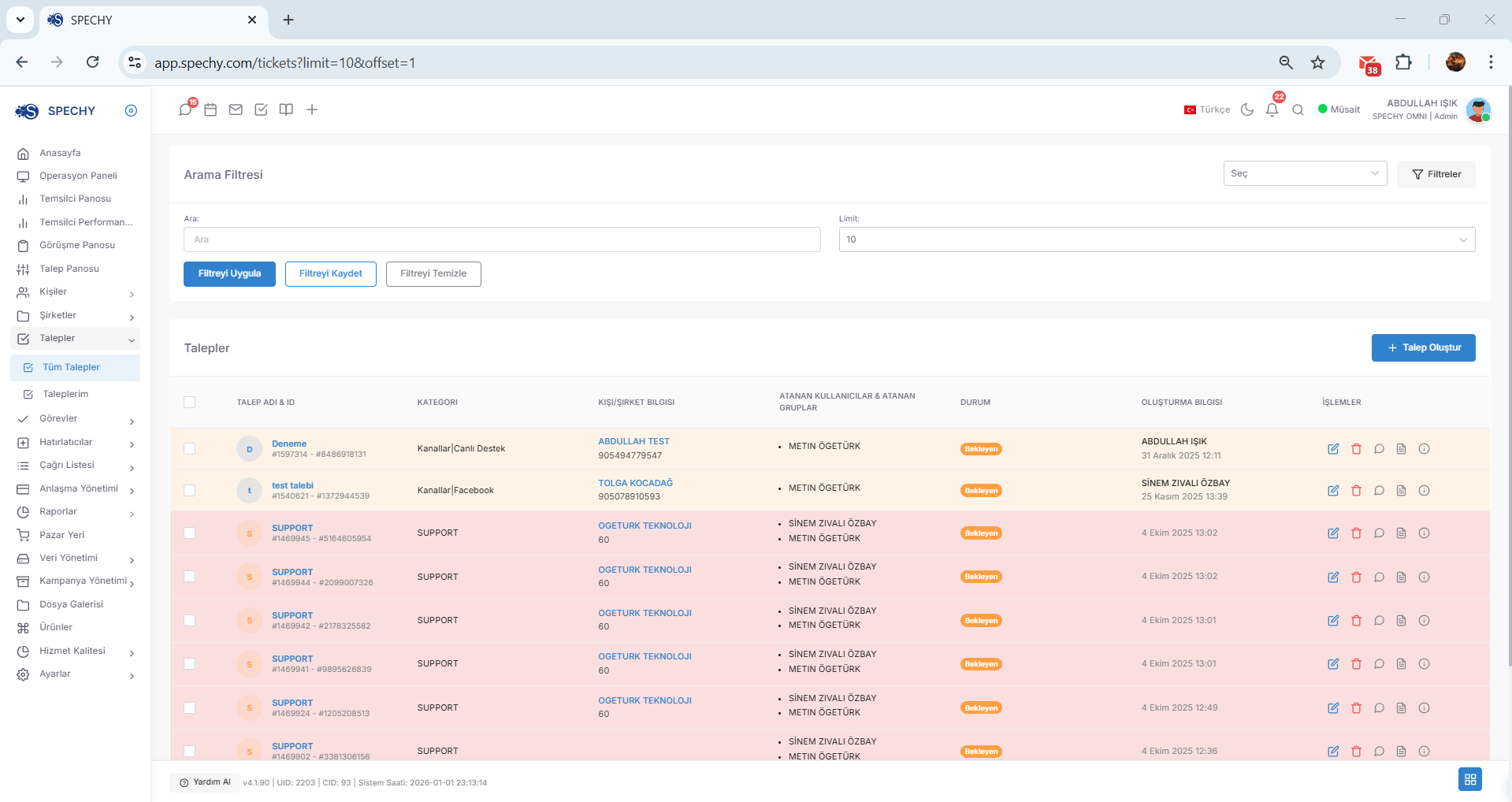
Task: Click the Talep Oluştur button
Action: (x=1423, y=347)
